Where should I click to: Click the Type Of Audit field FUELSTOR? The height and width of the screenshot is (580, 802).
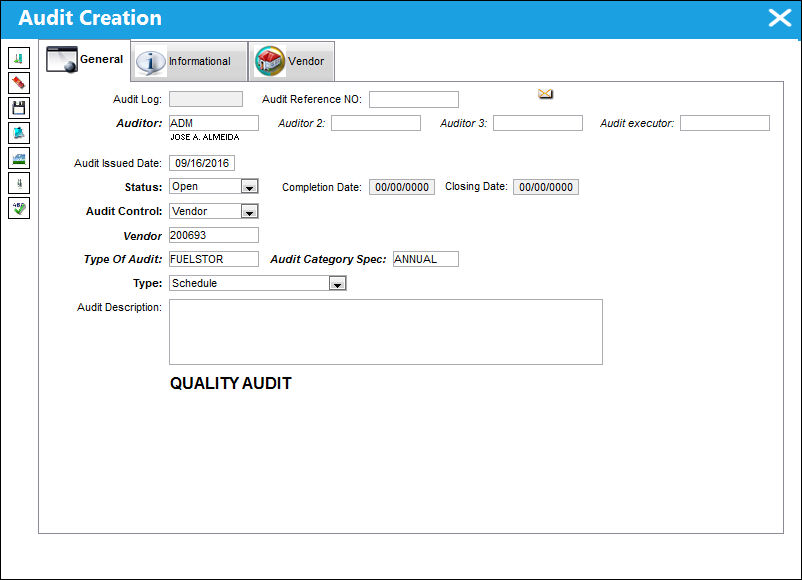pos(214,259)
